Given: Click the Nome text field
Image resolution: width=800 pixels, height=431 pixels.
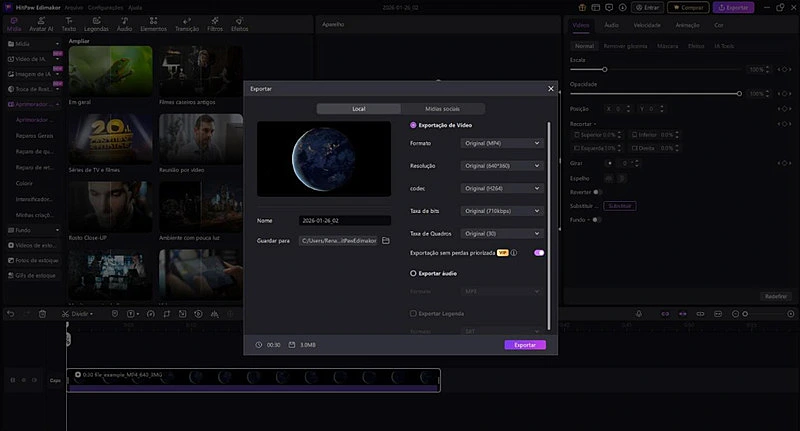Looking at the screenshot, I should point(345,220).
